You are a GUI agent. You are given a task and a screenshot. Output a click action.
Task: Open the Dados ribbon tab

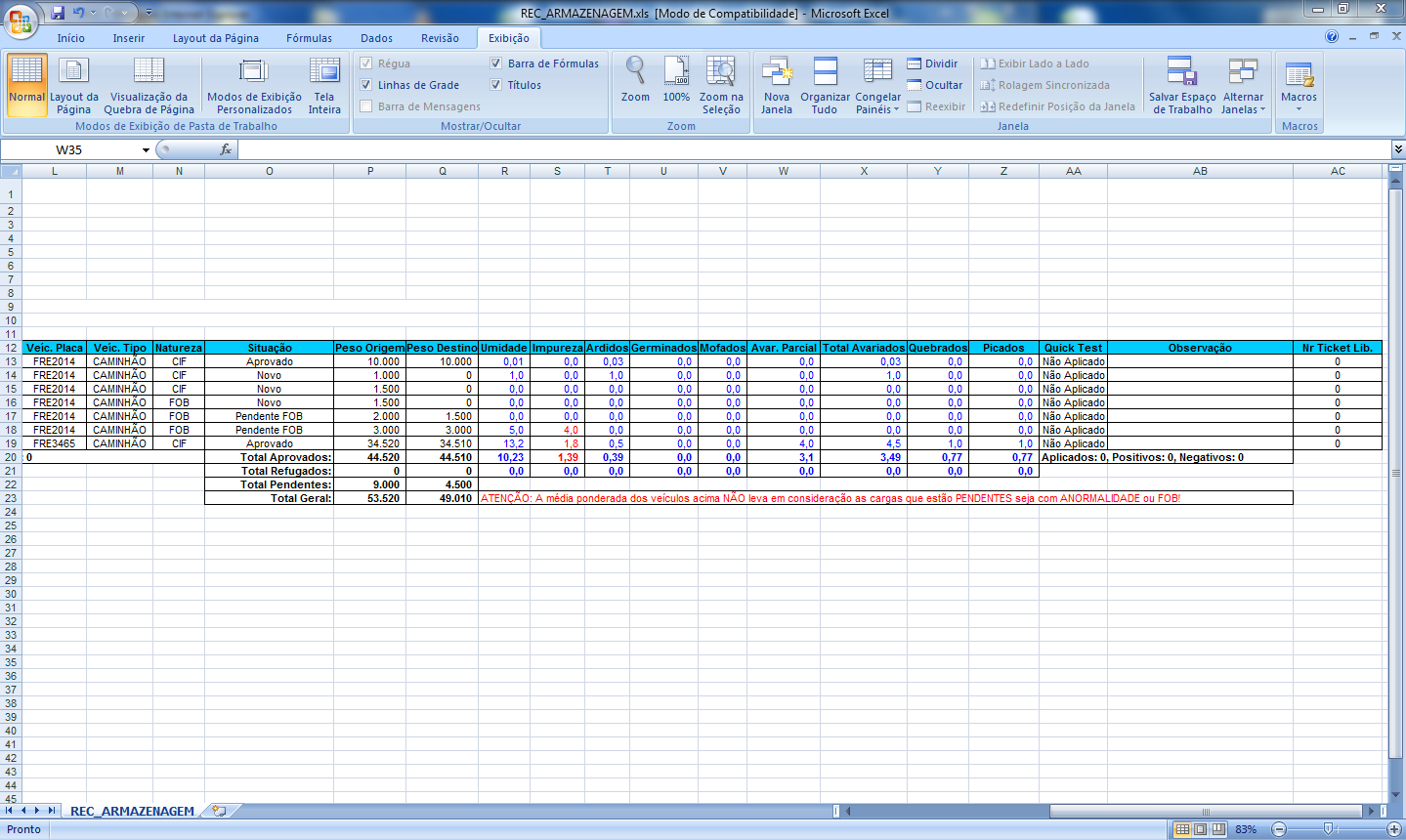(376, 38)
